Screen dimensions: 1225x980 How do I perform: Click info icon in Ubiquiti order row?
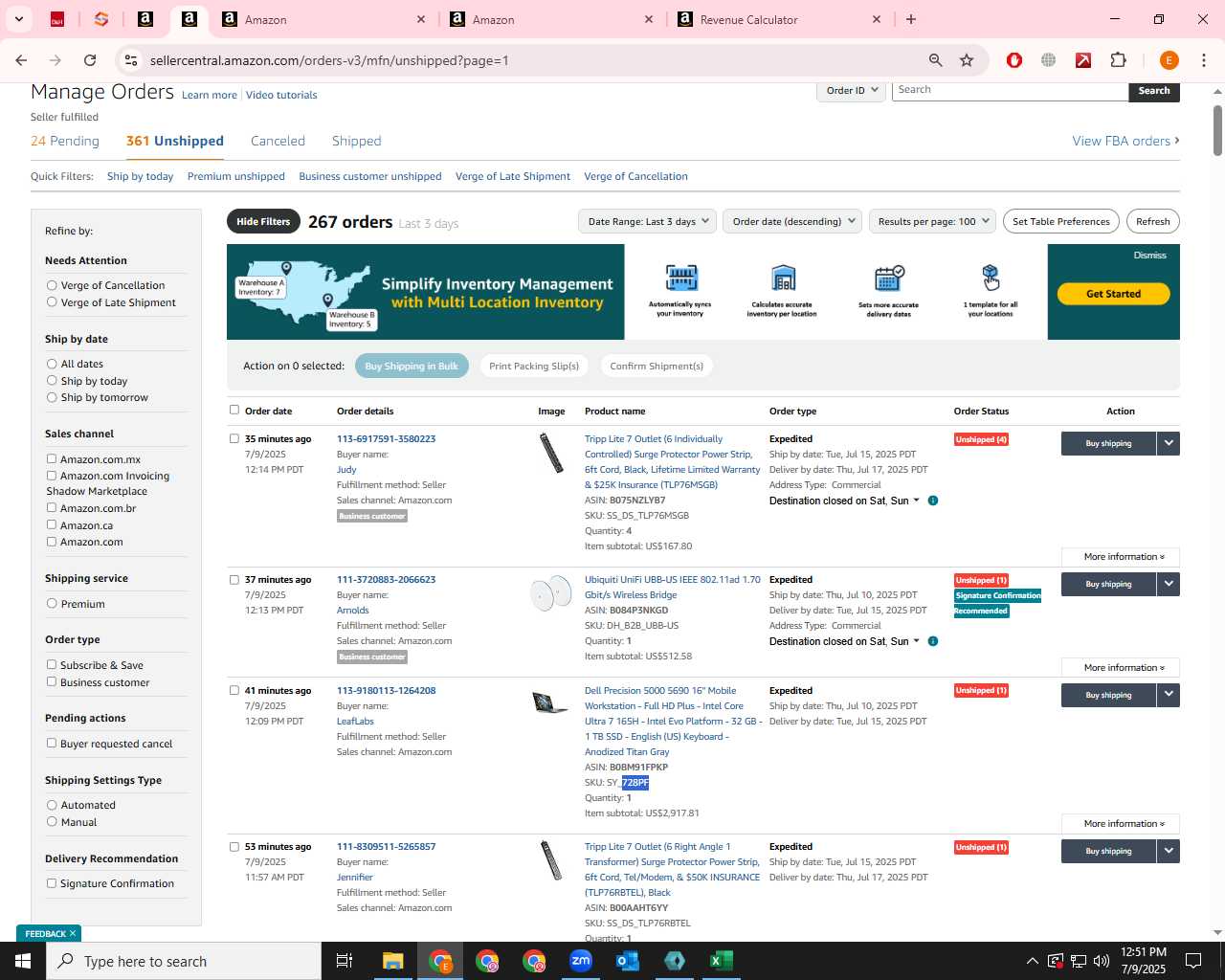(933, 641)
